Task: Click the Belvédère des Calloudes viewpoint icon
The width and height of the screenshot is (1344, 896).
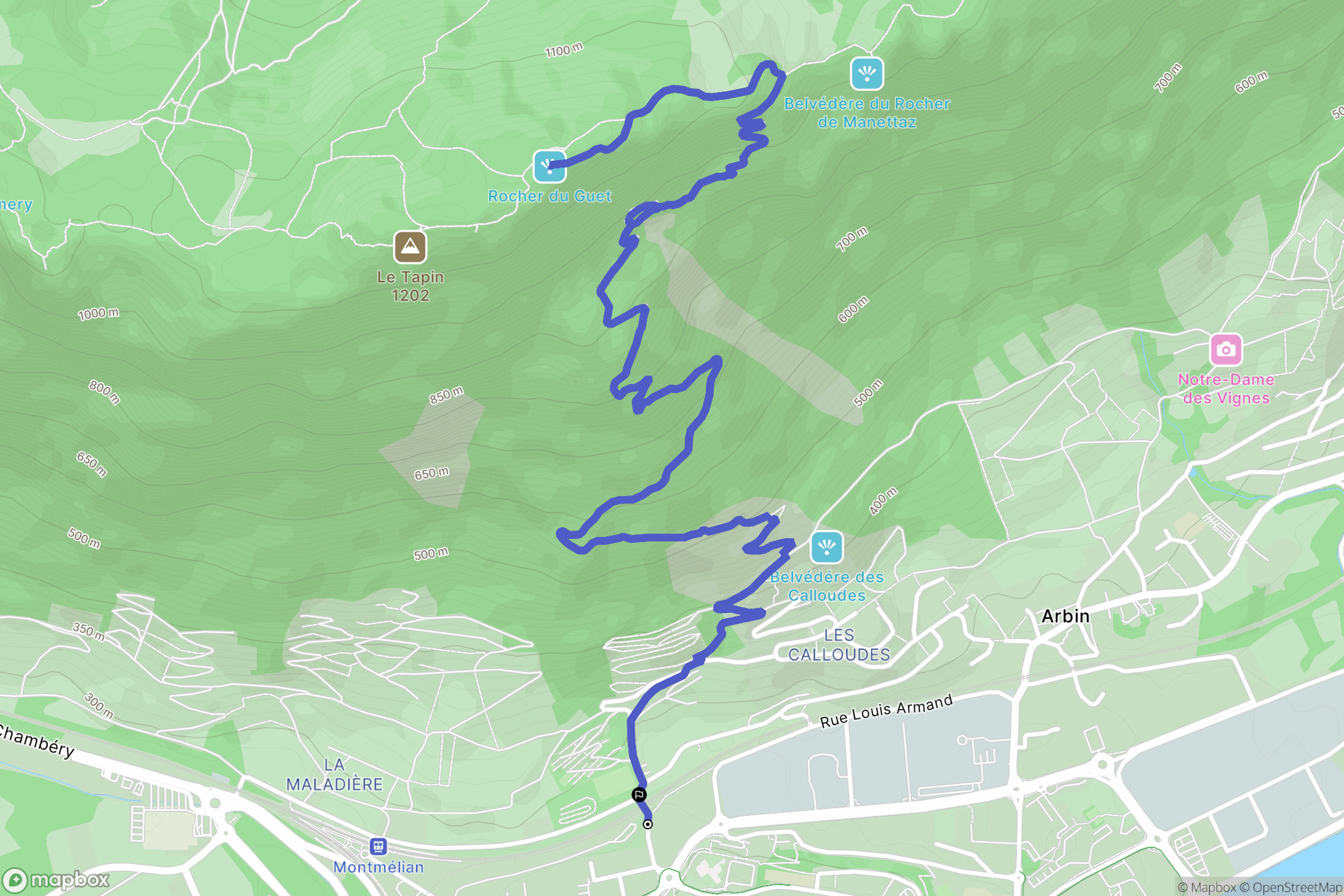Action: coord(827,547)
